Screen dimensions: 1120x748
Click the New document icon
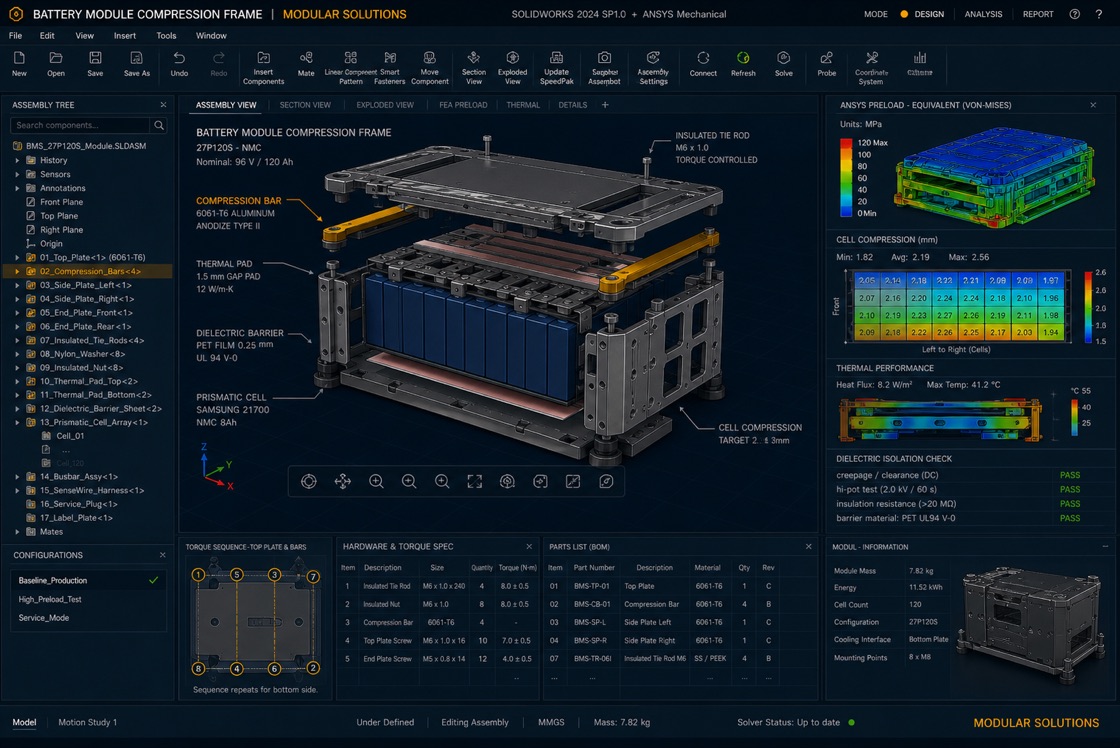tap(19, 59)
